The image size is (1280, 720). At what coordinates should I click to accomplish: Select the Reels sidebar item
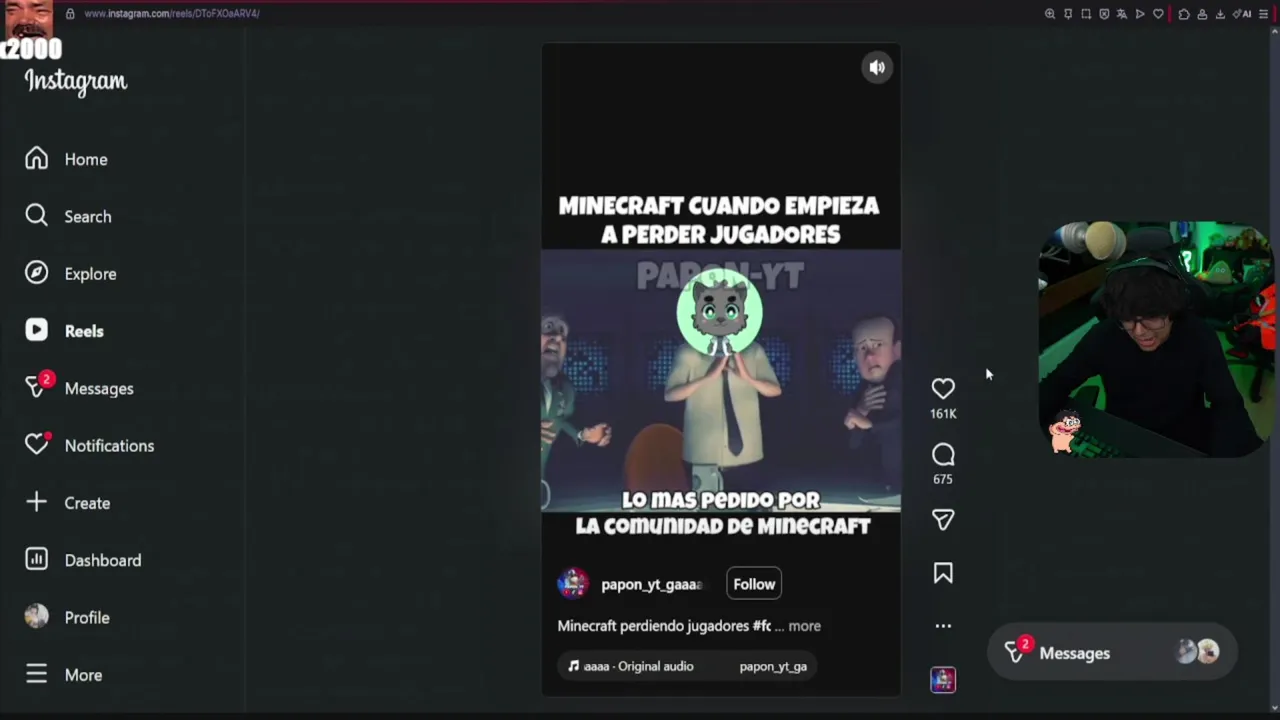click(x=64, y=331)
